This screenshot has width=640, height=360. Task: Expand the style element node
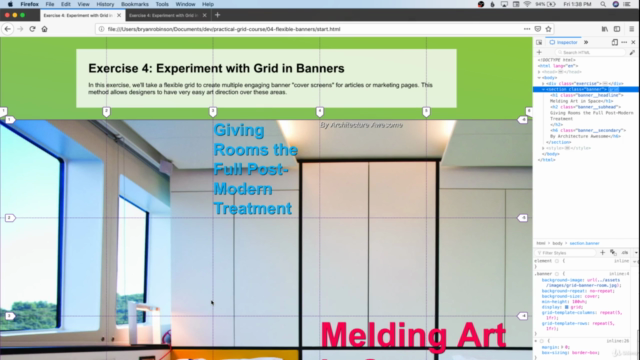click(x=543, y=148)
